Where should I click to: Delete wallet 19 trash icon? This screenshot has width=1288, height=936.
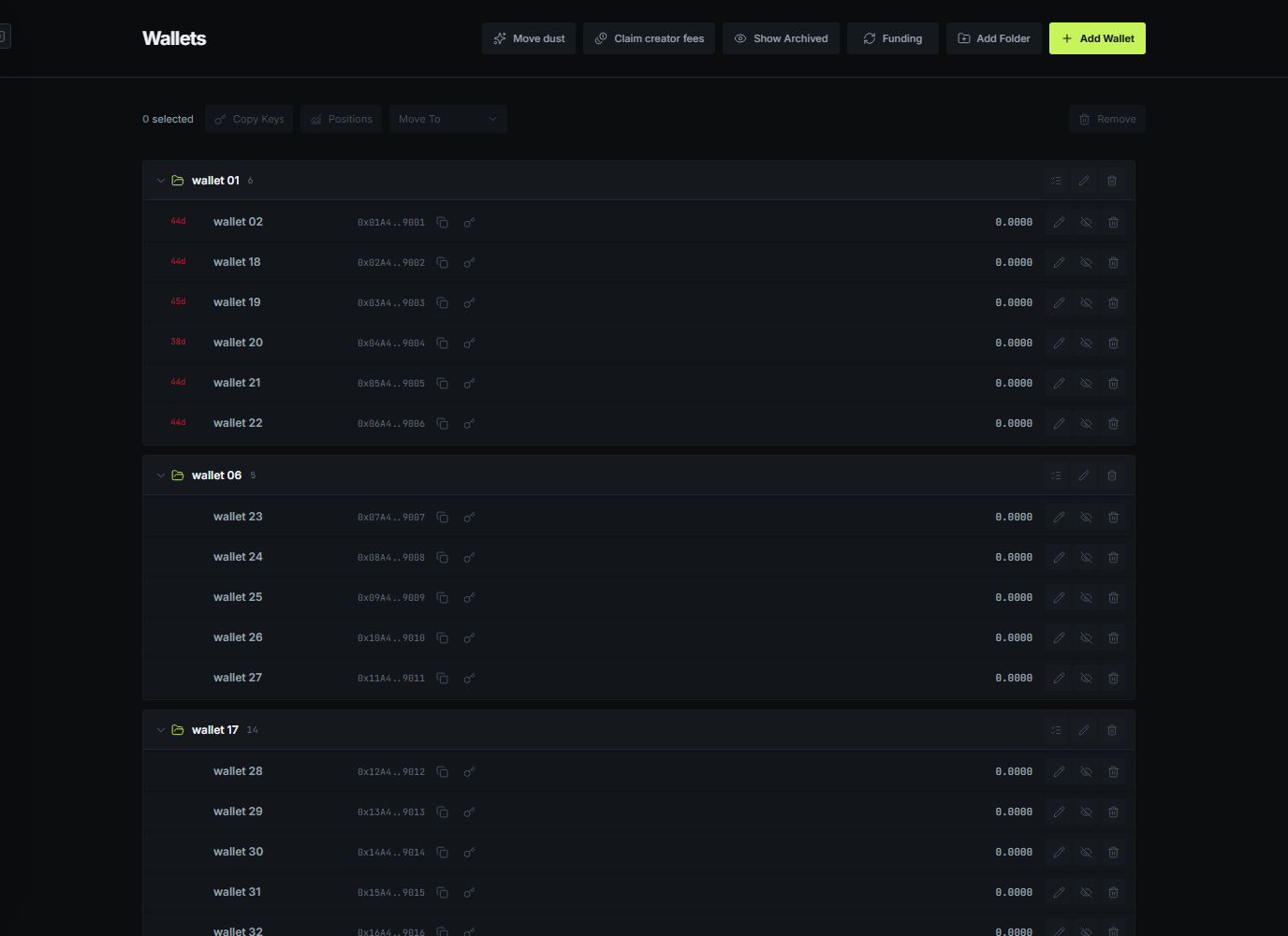click(1113, 303)
